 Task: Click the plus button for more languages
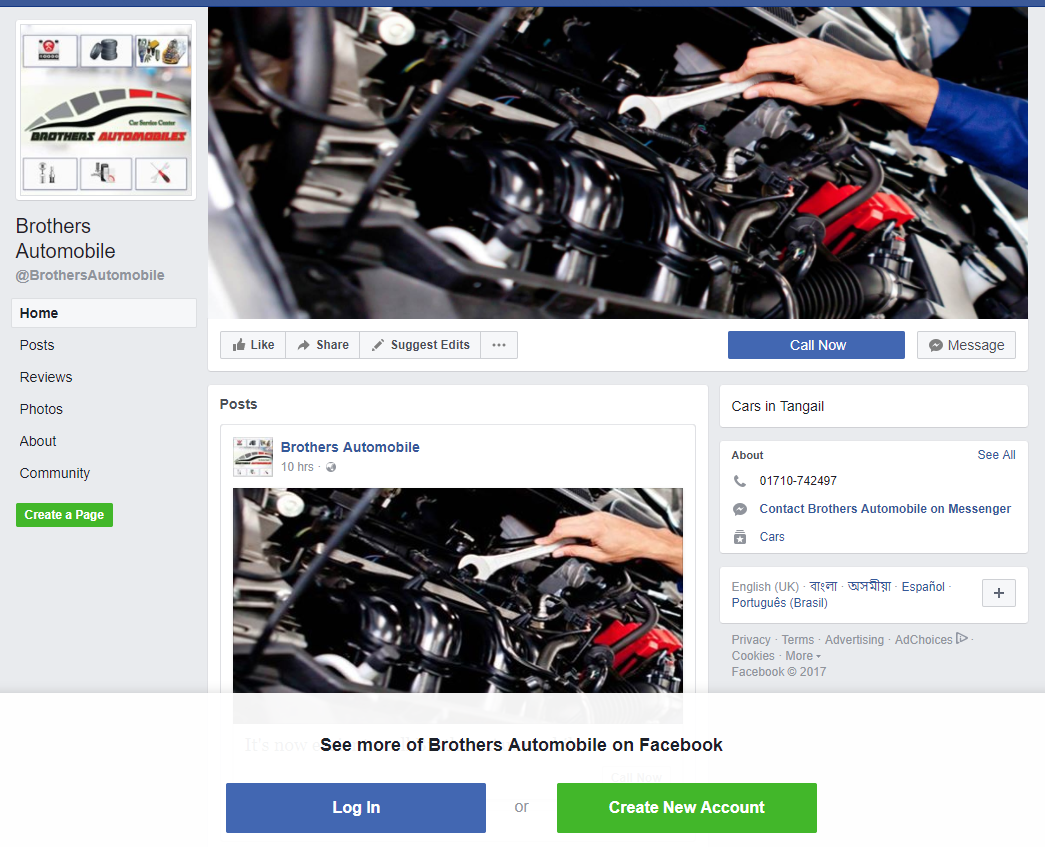(998, 593)
